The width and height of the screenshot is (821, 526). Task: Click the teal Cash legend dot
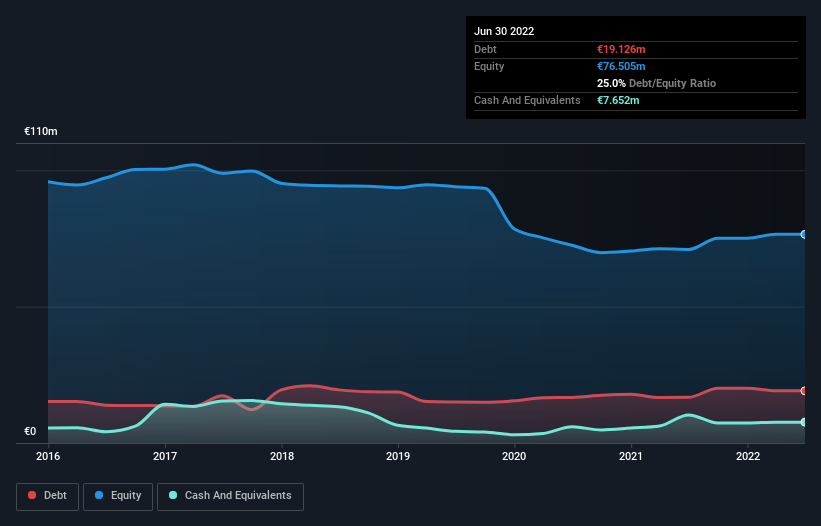(x=173, y=495)
